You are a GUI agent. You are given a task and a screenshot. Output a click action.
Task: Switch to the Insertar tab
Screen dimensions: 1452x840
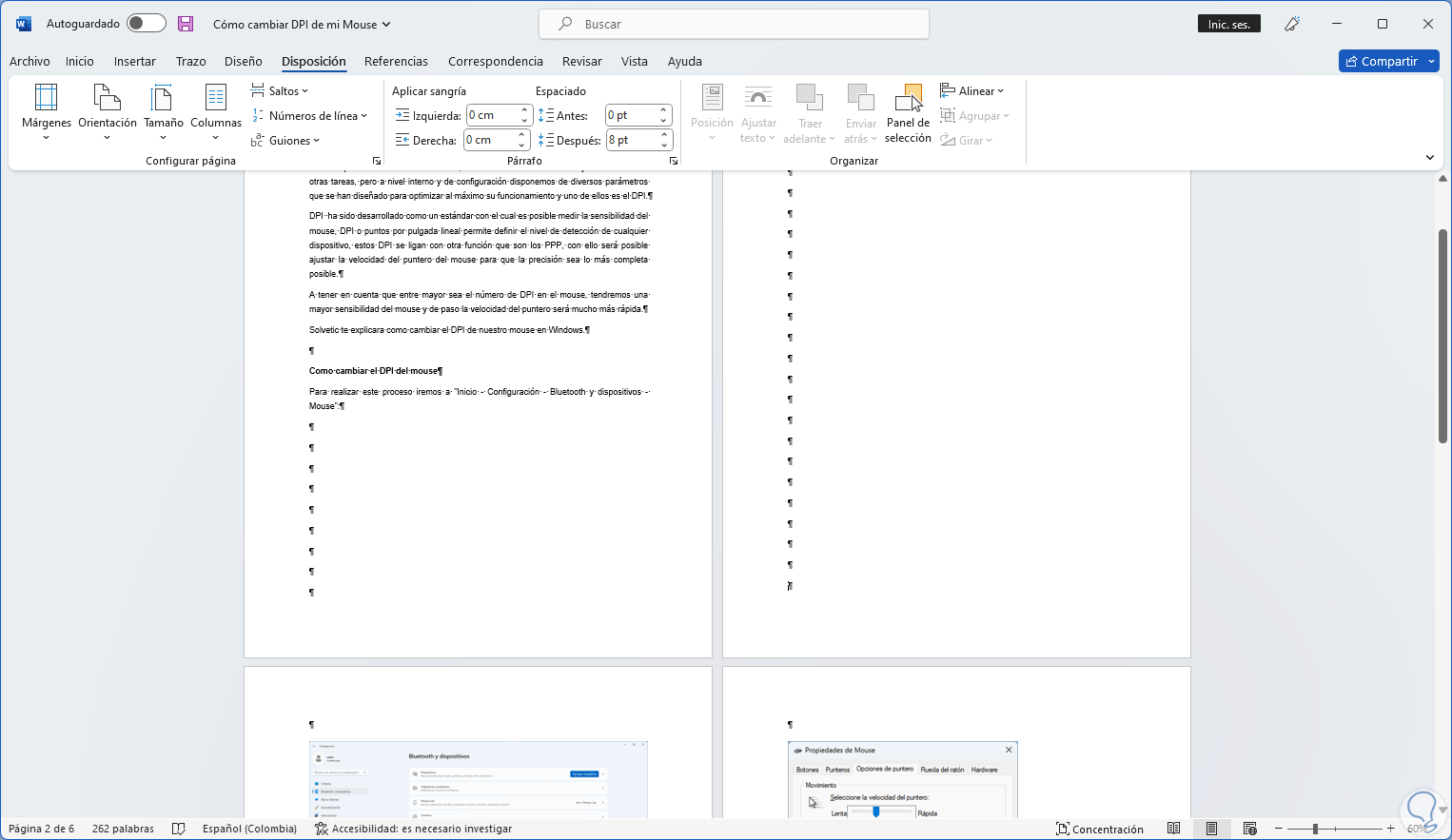(x=135, y=61)
